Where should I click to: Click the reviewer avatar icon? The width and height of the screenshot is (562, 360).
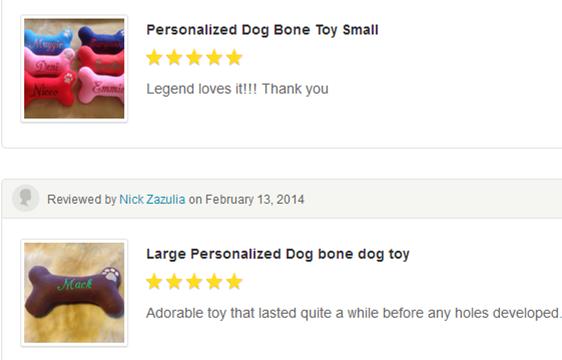point(25,198)
